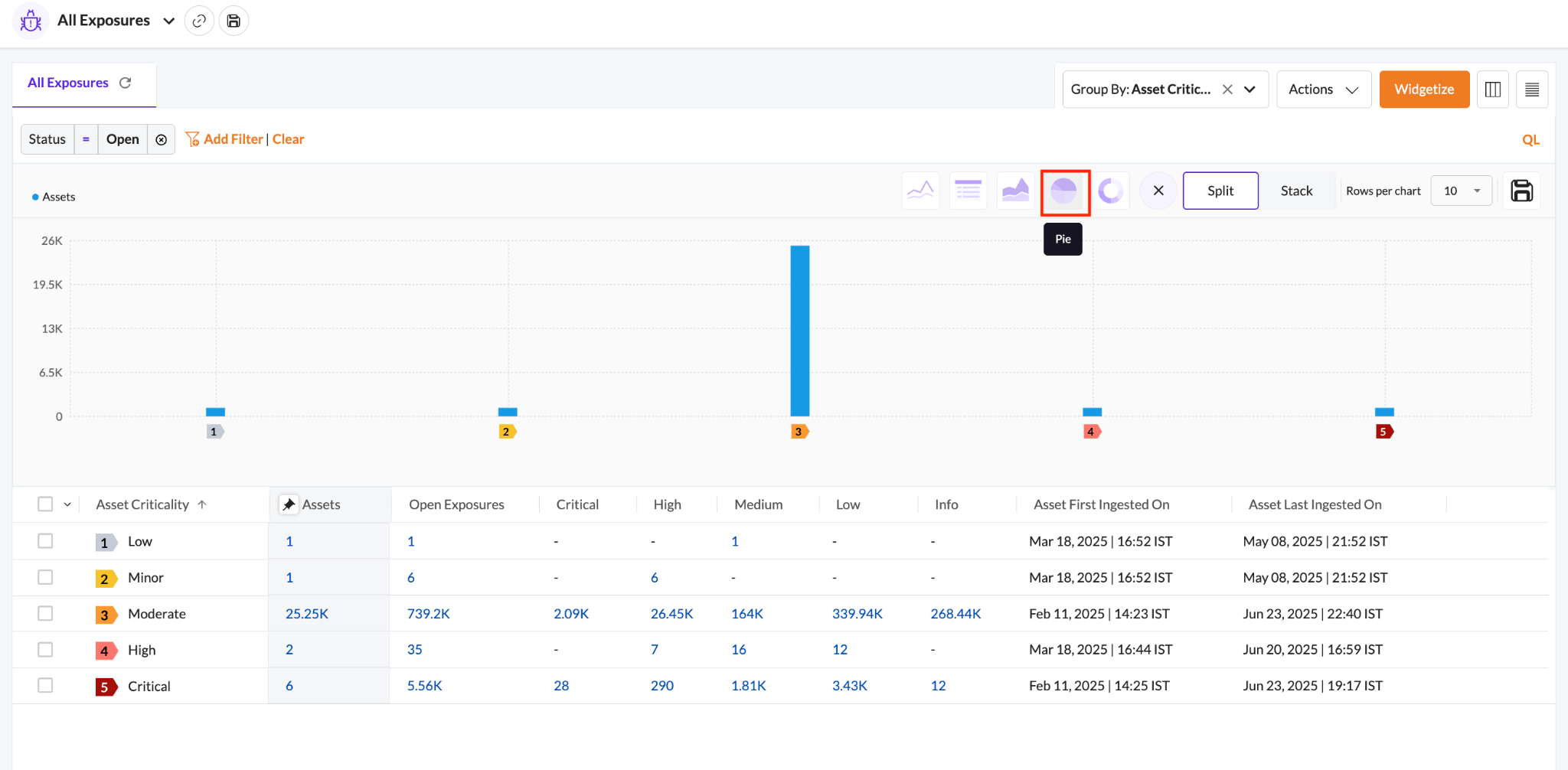1568x770 pixels.
Task: Select the horizontal bar chart type
Action: [968, 191]
